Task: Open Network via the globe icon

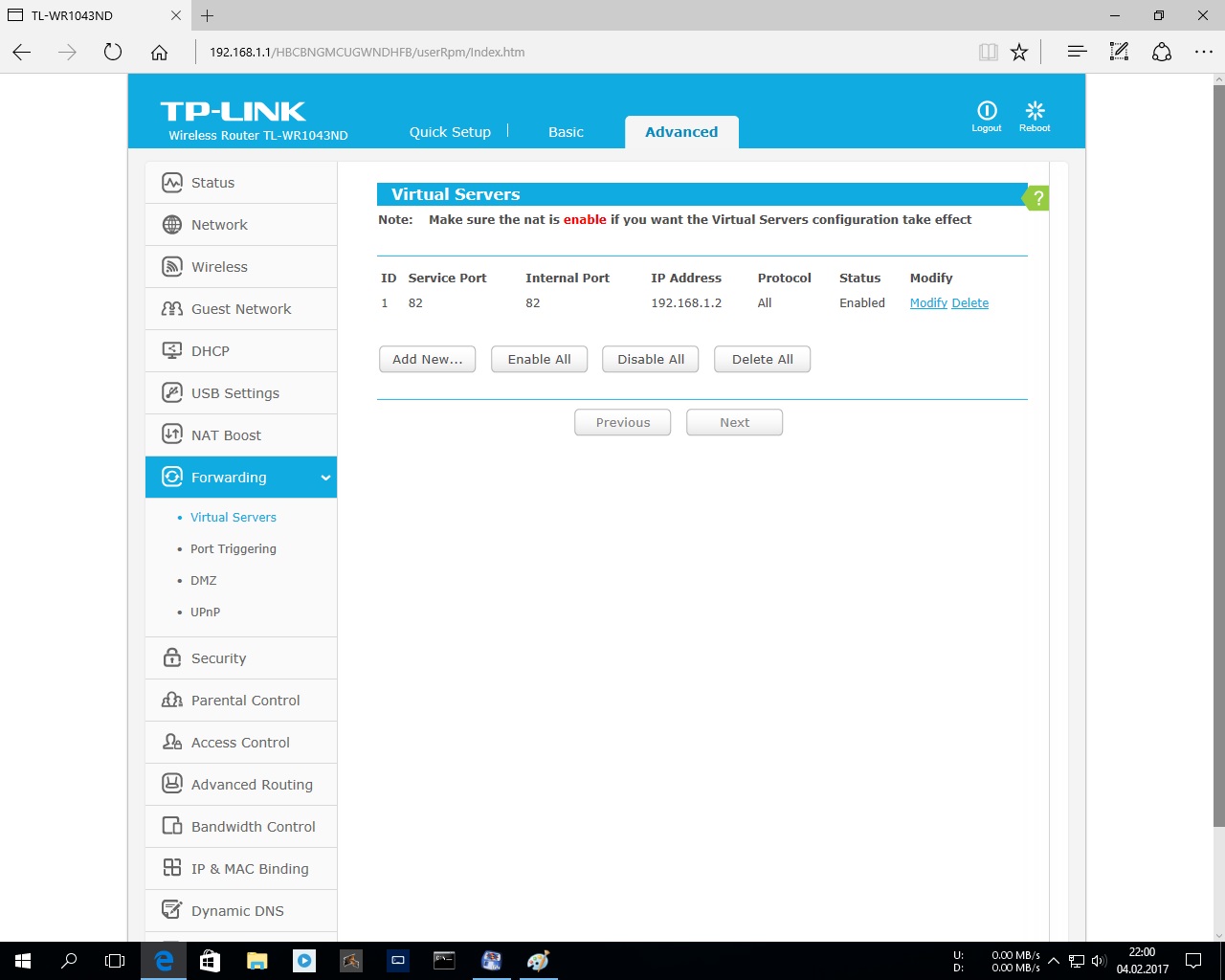Action: pyautogui.click(x=172, y=225)
